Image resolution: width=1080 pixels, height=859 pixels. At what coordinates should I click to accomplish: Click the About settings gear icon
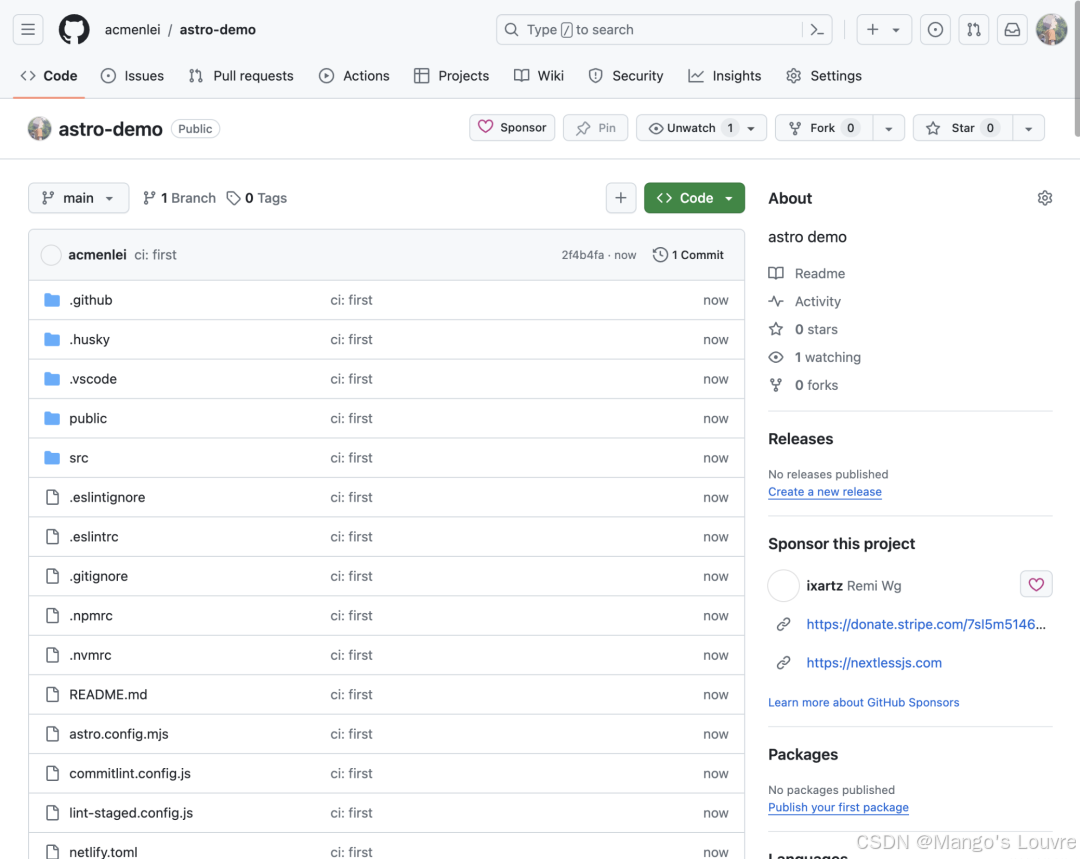click(x=1045, y=198)
